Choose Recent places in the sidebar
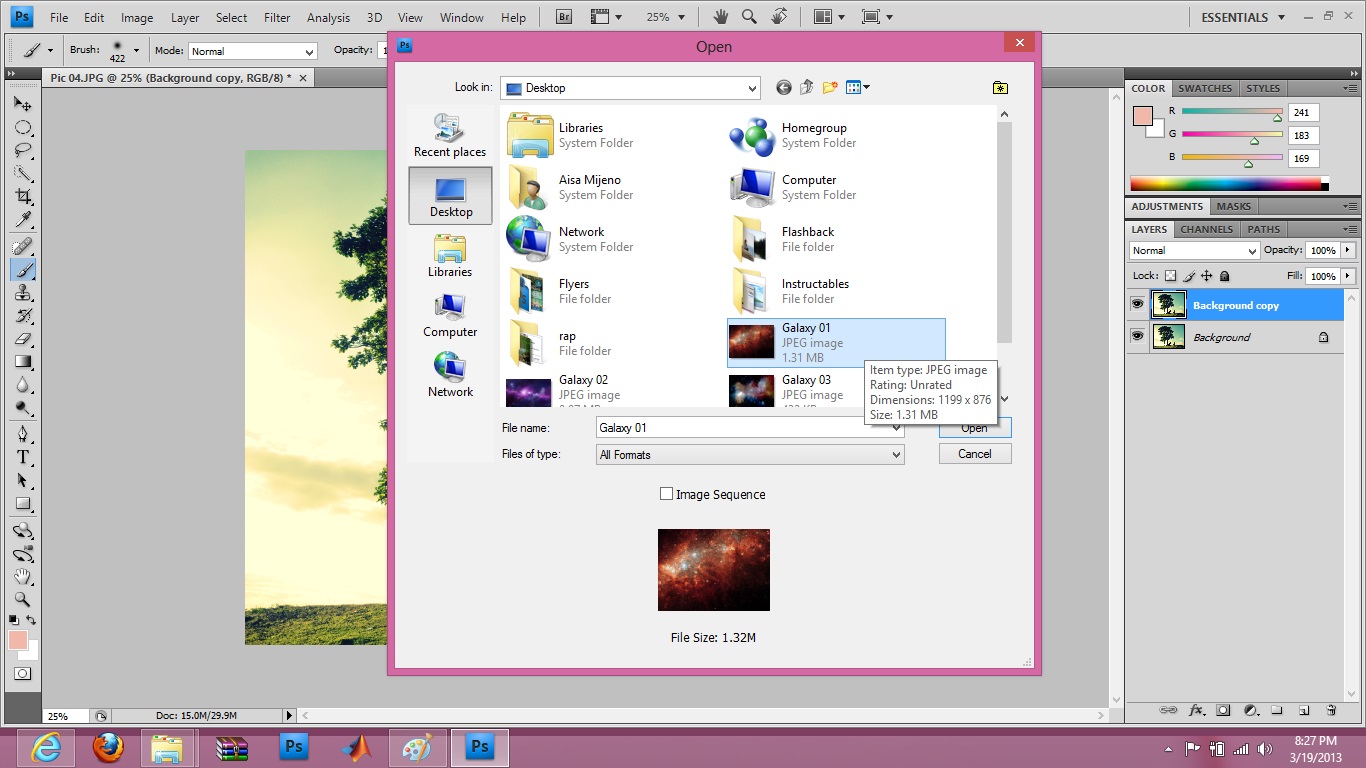Screen dimensions: 1366x768 point(450,135)
